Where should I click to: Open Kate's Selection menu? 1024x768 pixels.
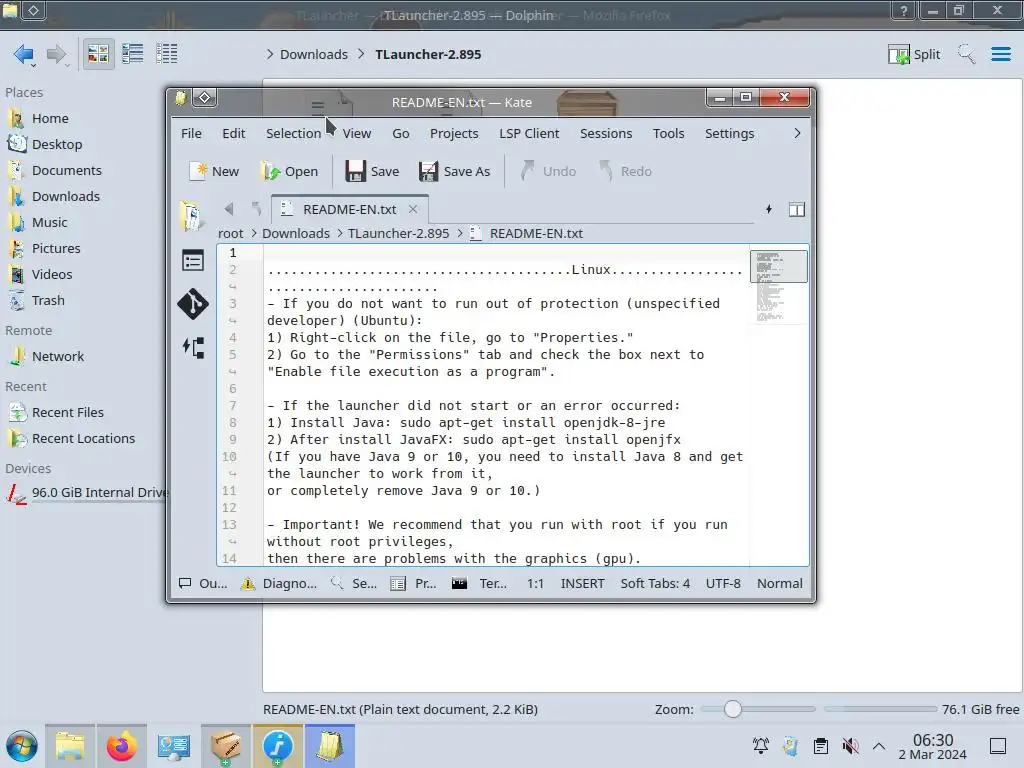point(293,133)
